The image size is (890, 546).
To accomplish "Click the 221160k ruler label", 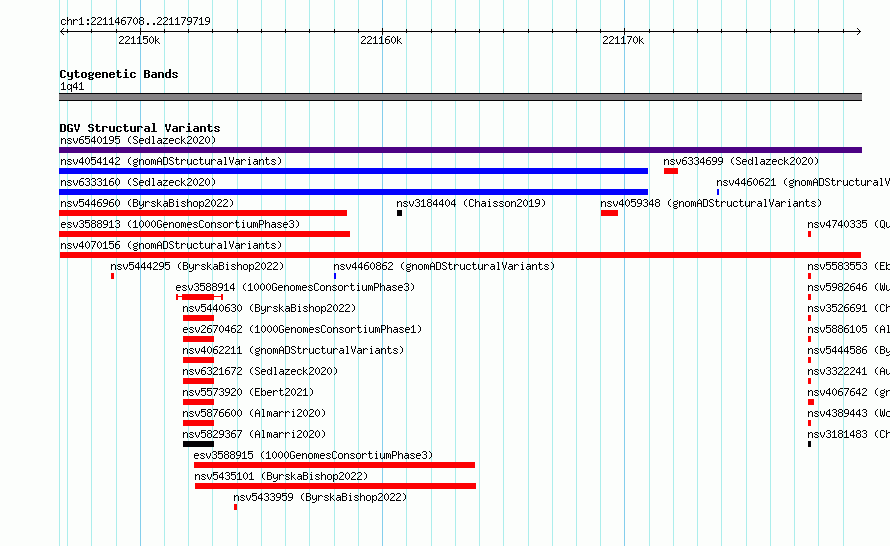I will [381, 40].
